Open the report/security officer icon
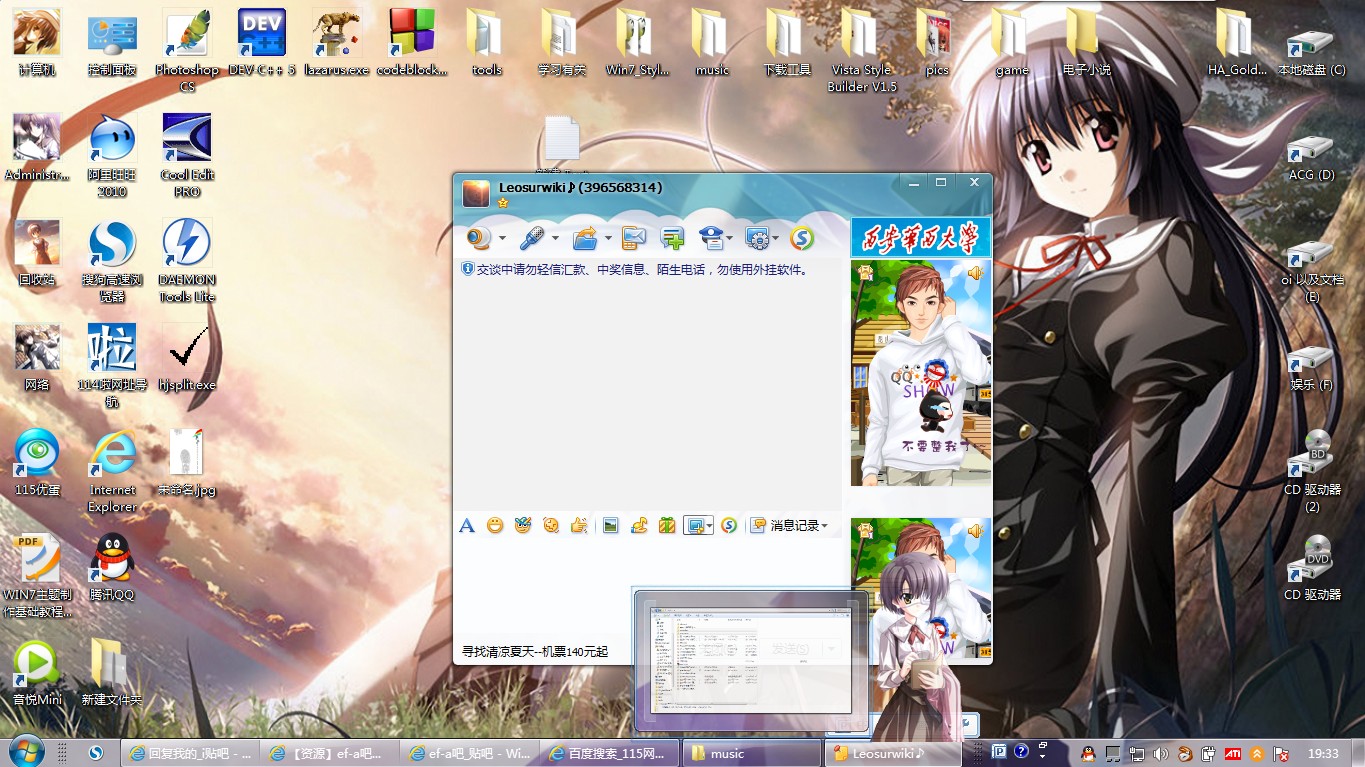1365x767 pixels. tap(711, 238)
